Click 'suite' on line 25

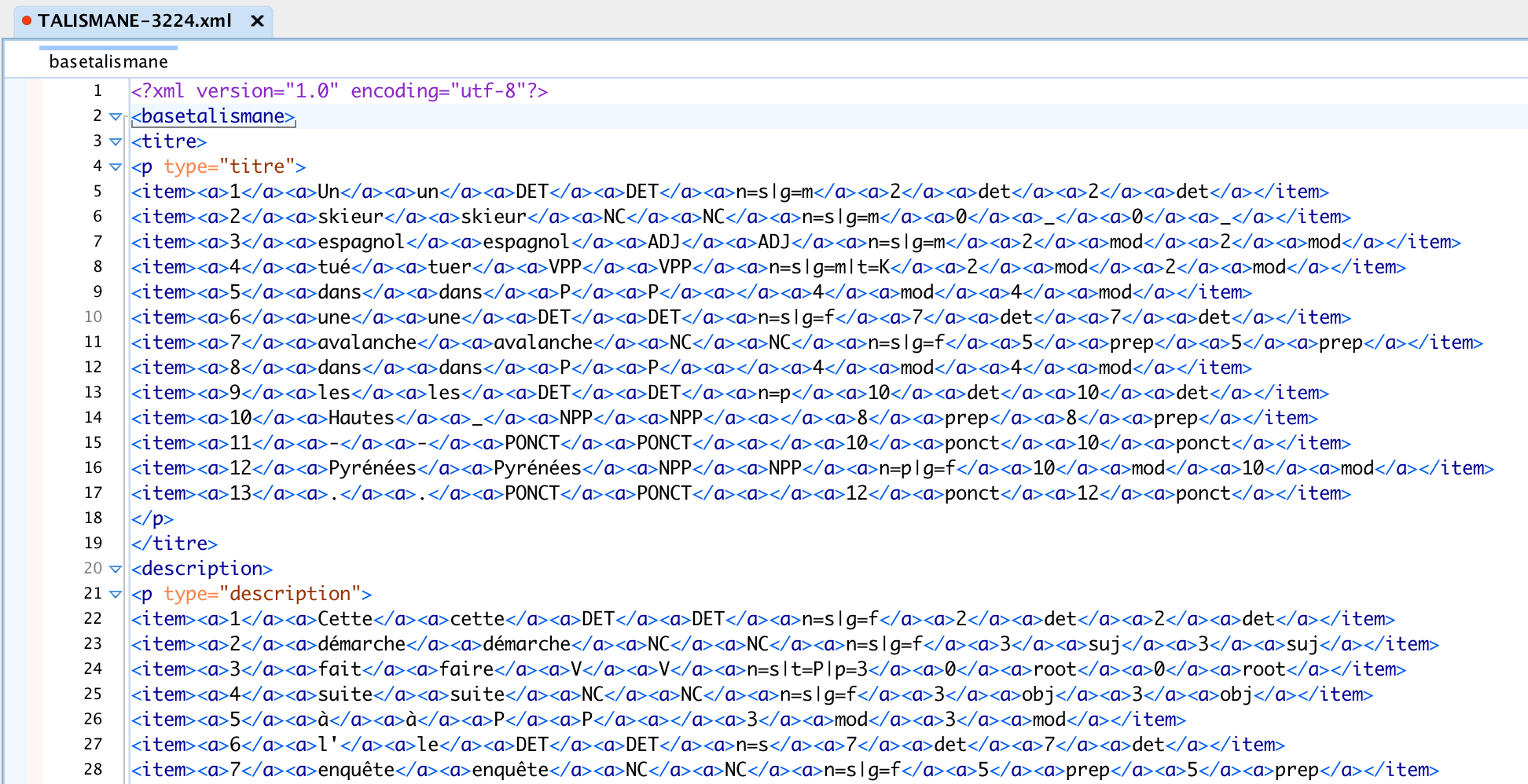coord(345,694)
